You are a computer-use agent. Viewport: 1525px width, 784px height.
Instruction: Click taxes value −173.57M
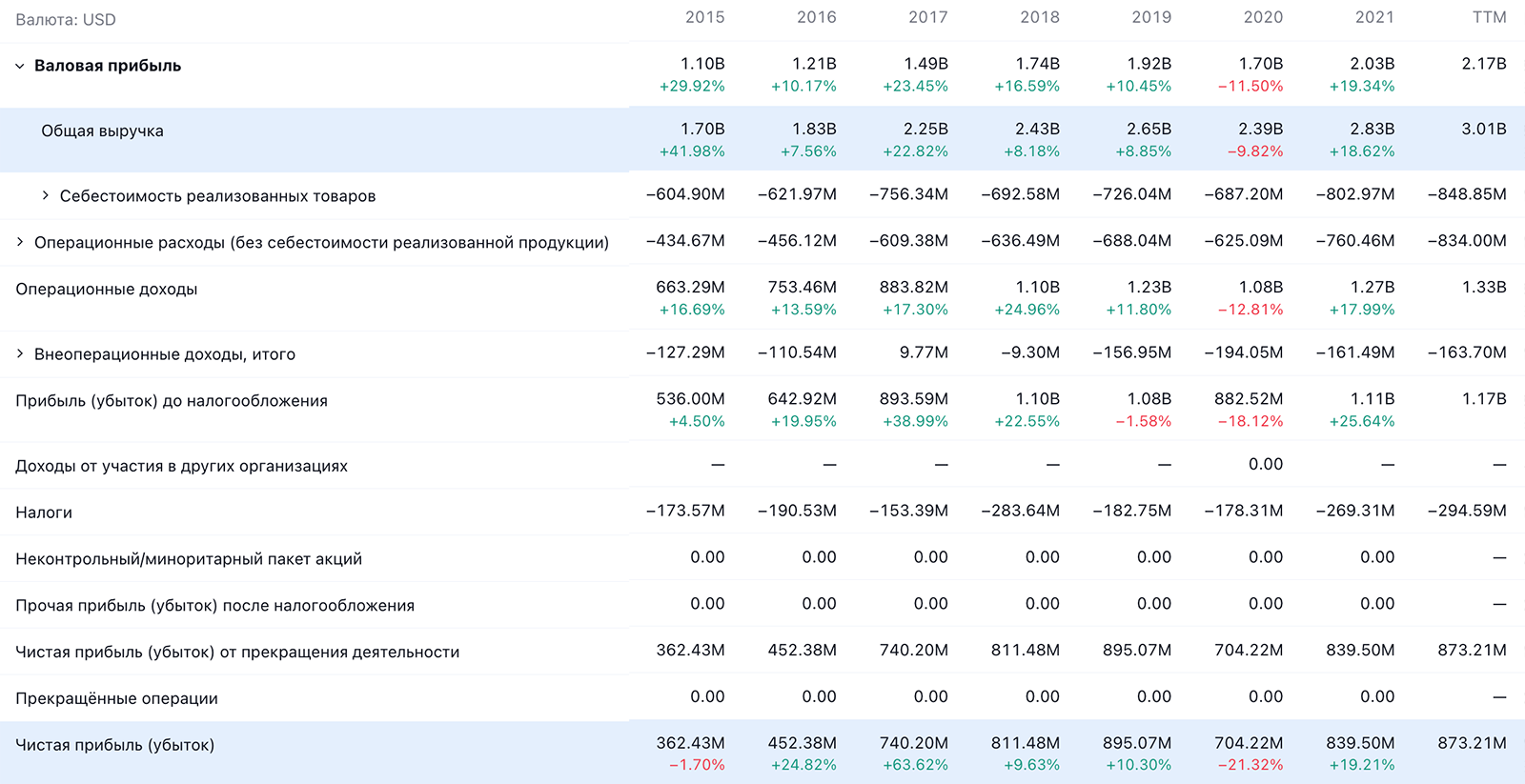click(x=685, y=511)
